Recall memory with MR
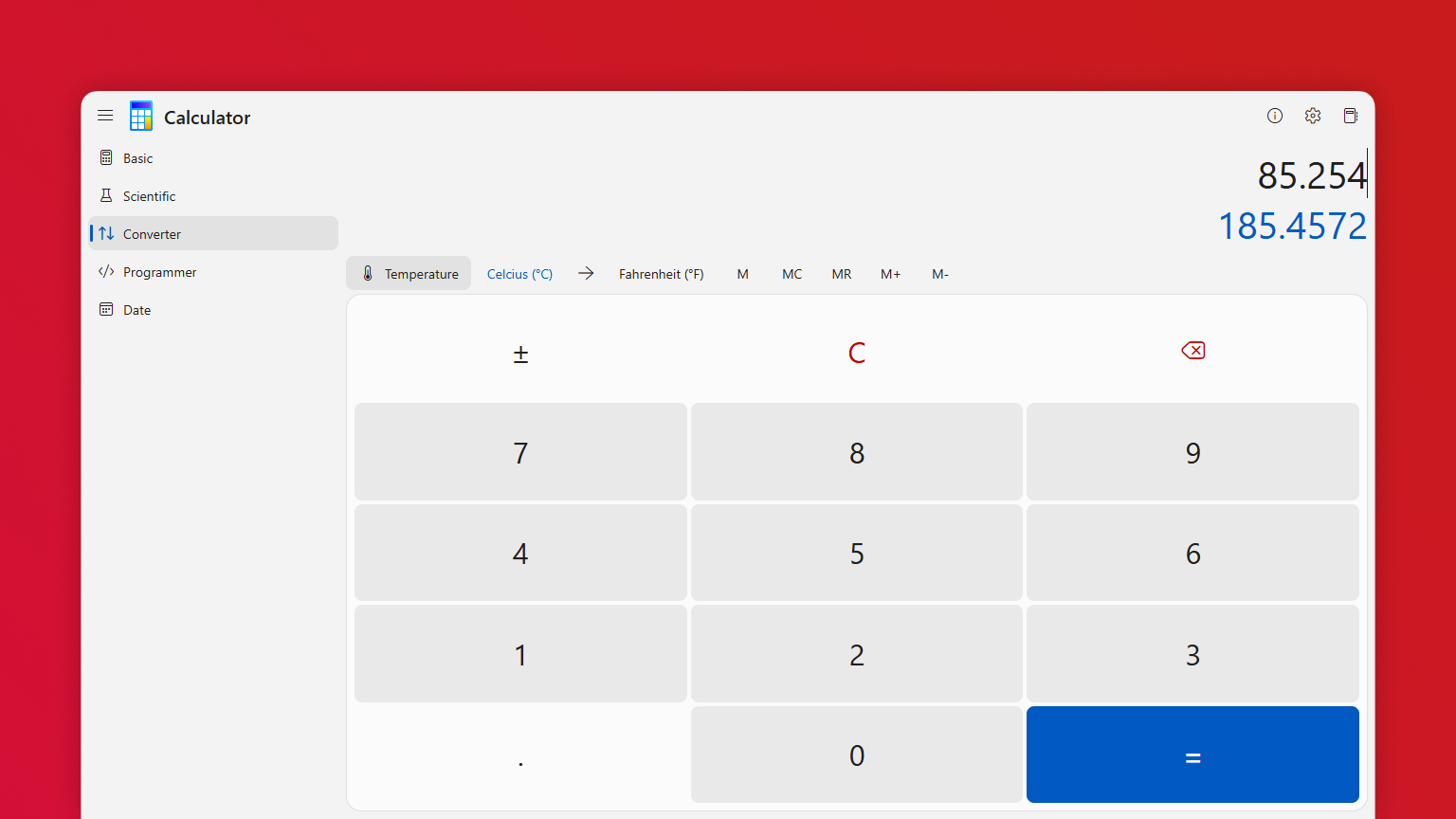The image size is (1456, 819). tap(842, 274)
